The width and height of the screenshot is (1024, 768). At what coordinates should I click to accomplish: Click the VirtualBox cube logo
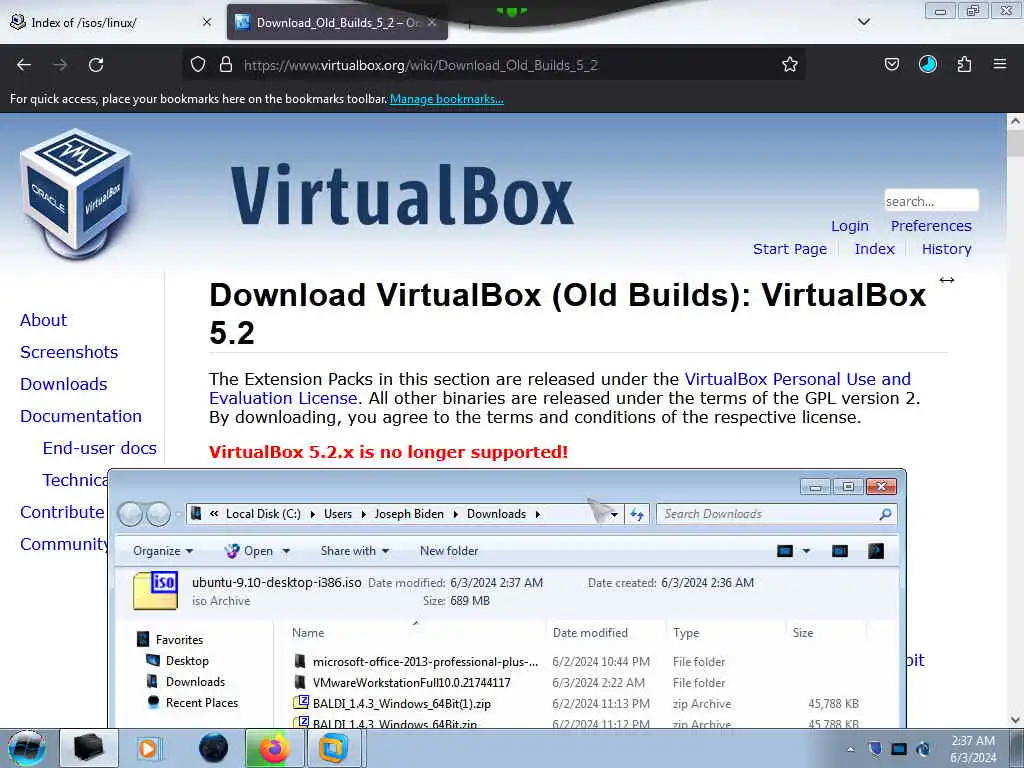click(x=76, y=194)
